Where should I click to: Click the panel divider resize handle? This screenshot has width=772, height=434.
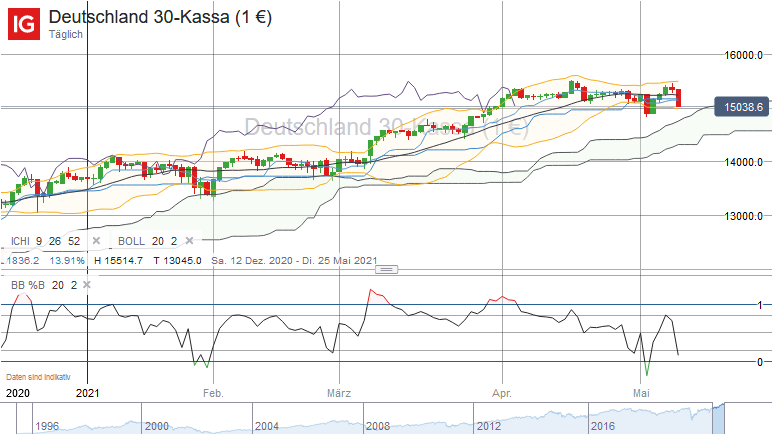click(386, 269)
